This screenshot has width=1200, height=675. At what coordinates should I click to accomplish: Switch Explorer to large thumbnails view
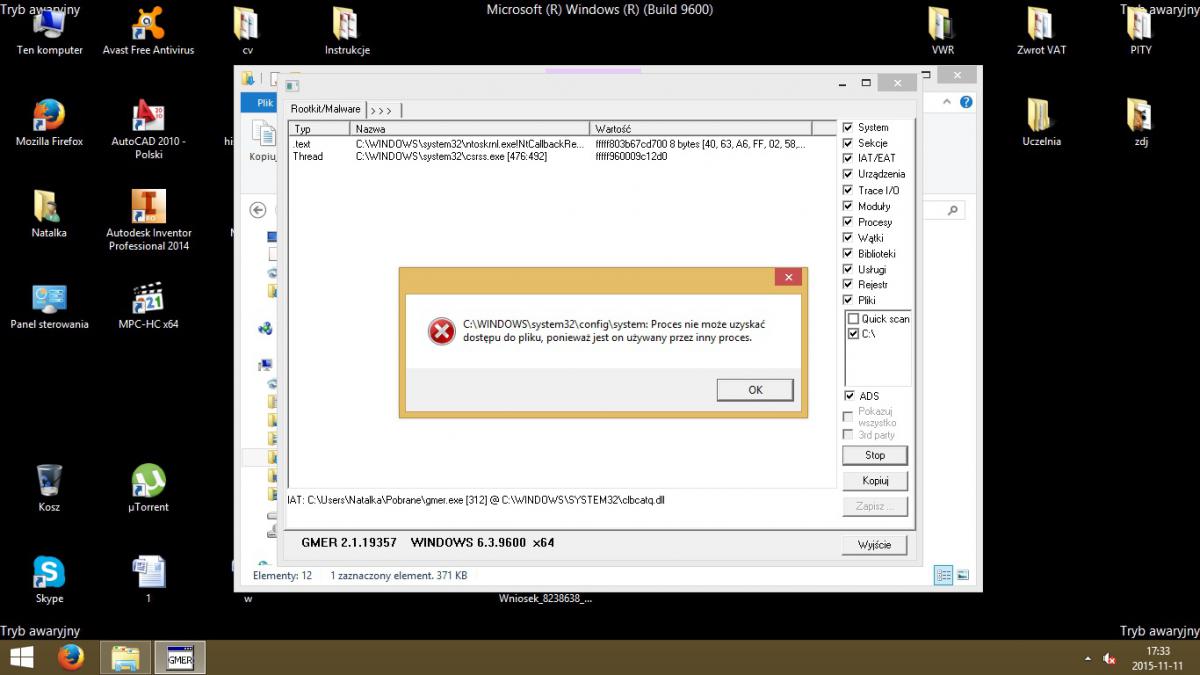coord(963,575)
